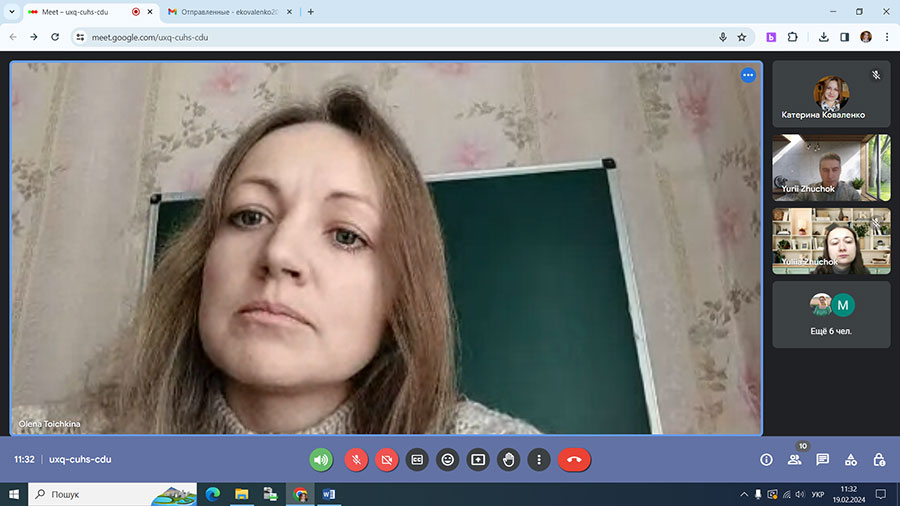This screenshot has width=900, height=506.
Task: Open emoji reactions panel
Action: (x=448, y=460)
